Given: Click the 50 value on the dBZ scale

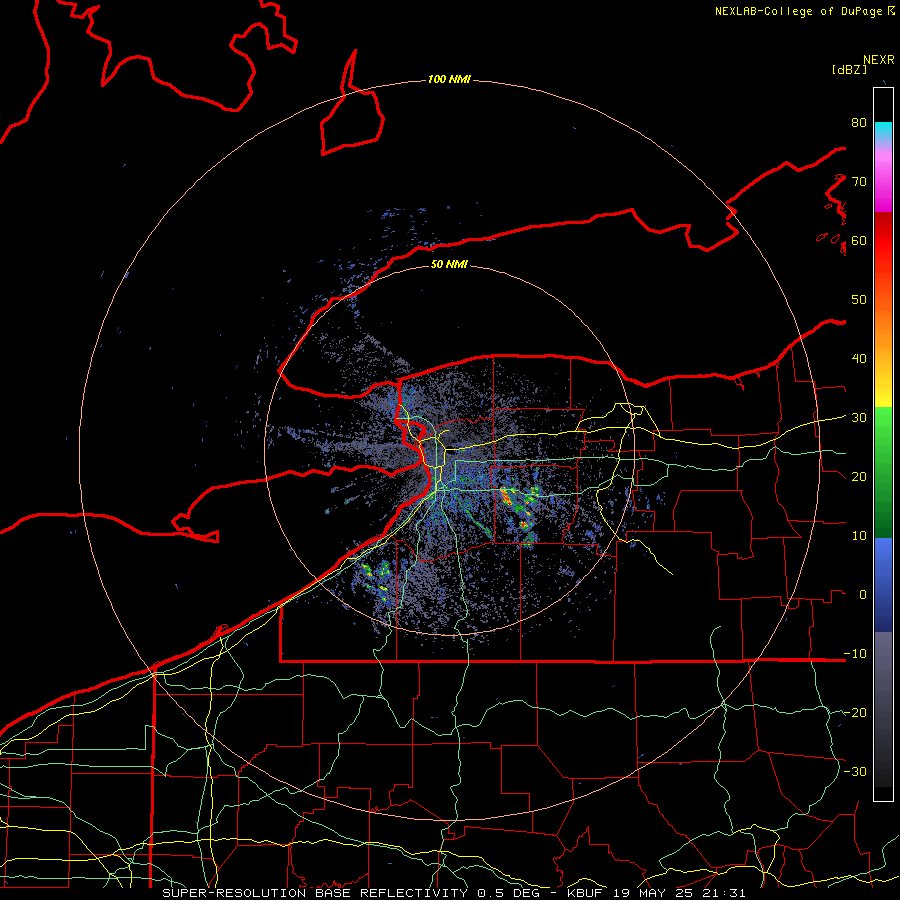Looking at the screenshot, I should 859,300.
